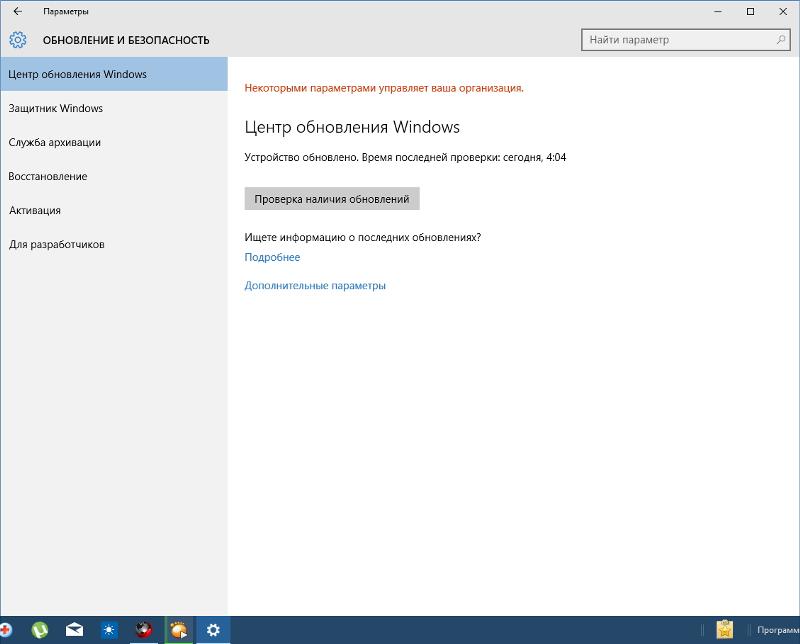Open Служба архивации section

114,142
